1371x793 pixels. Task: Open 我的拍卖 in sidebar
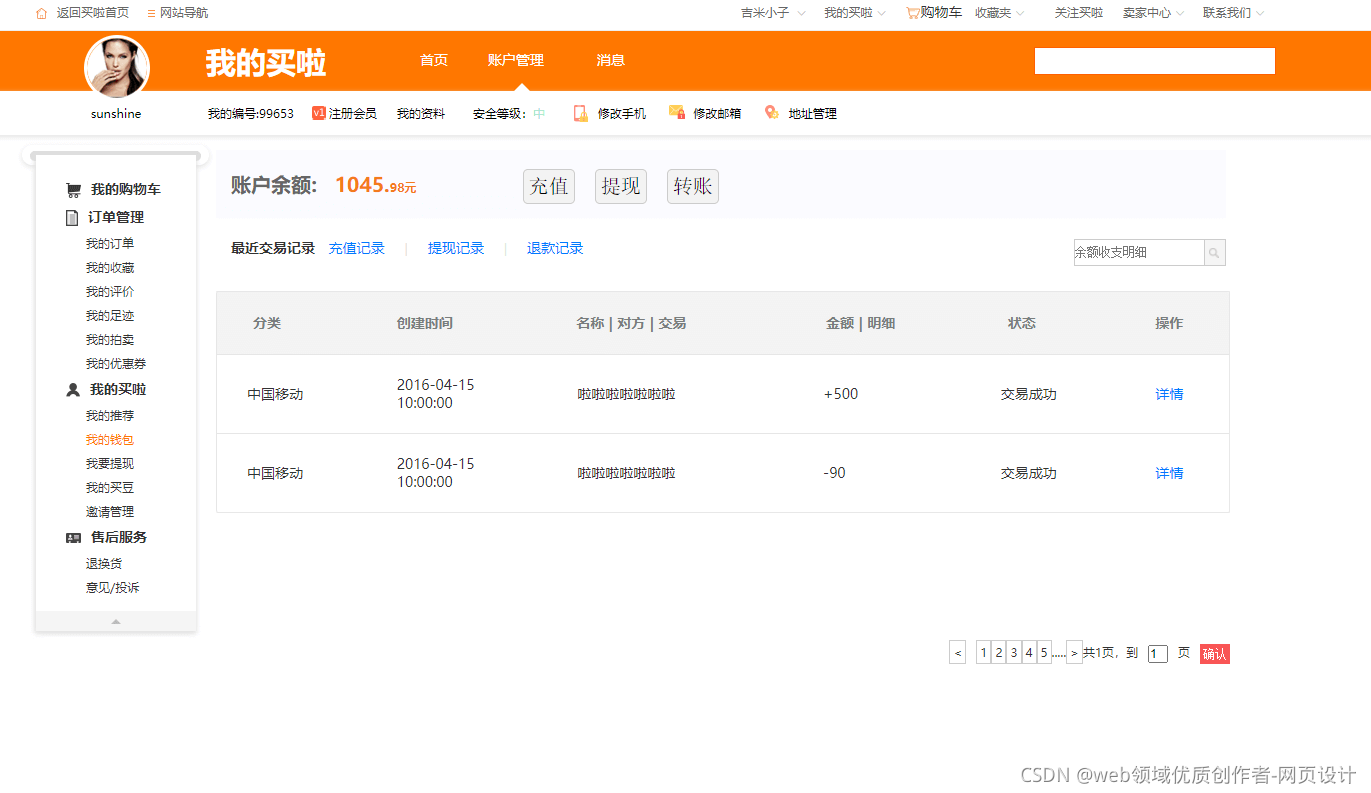coord(110,340)
